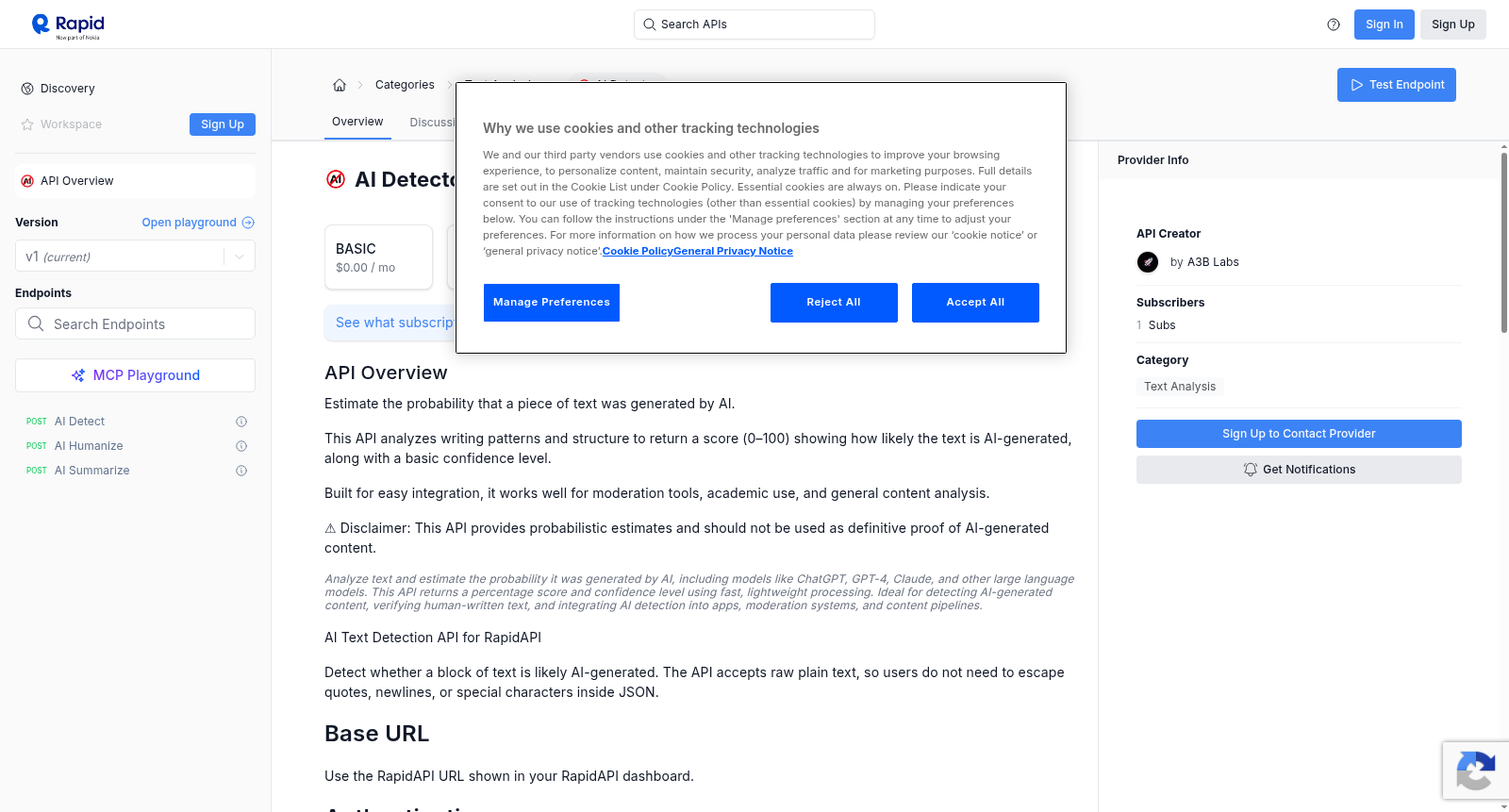This screenshot has width=1509, height=812.
Task: Select the Text Analysis category tag
Action: coord(1180,387)
